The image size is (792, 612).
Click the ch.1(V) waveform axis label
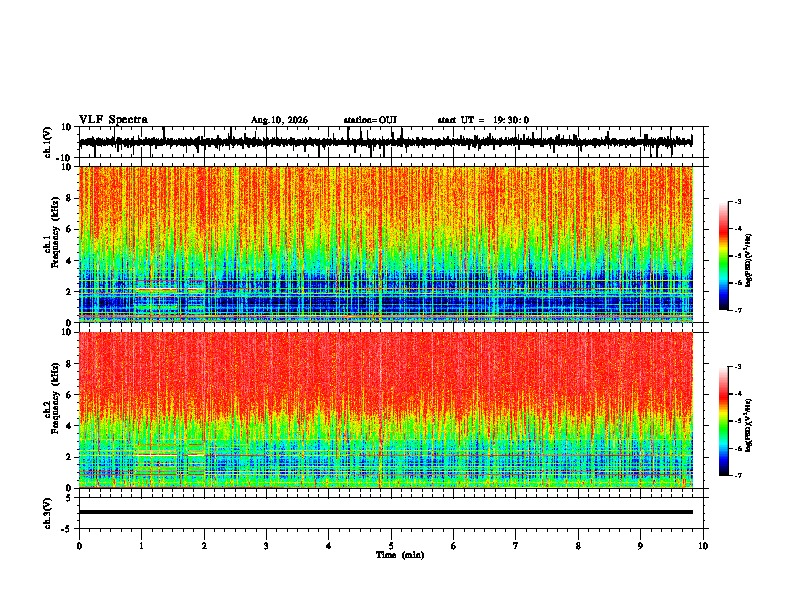point(48,142)
